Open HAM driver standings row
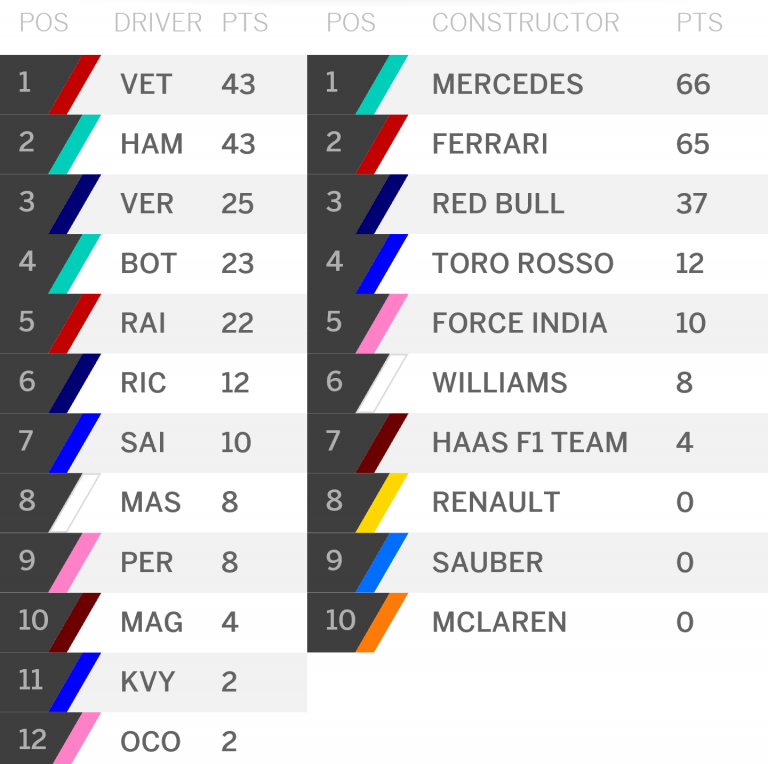Image resolution: width=768 pixels, height=764 pixels. click(x=153, y=144)
